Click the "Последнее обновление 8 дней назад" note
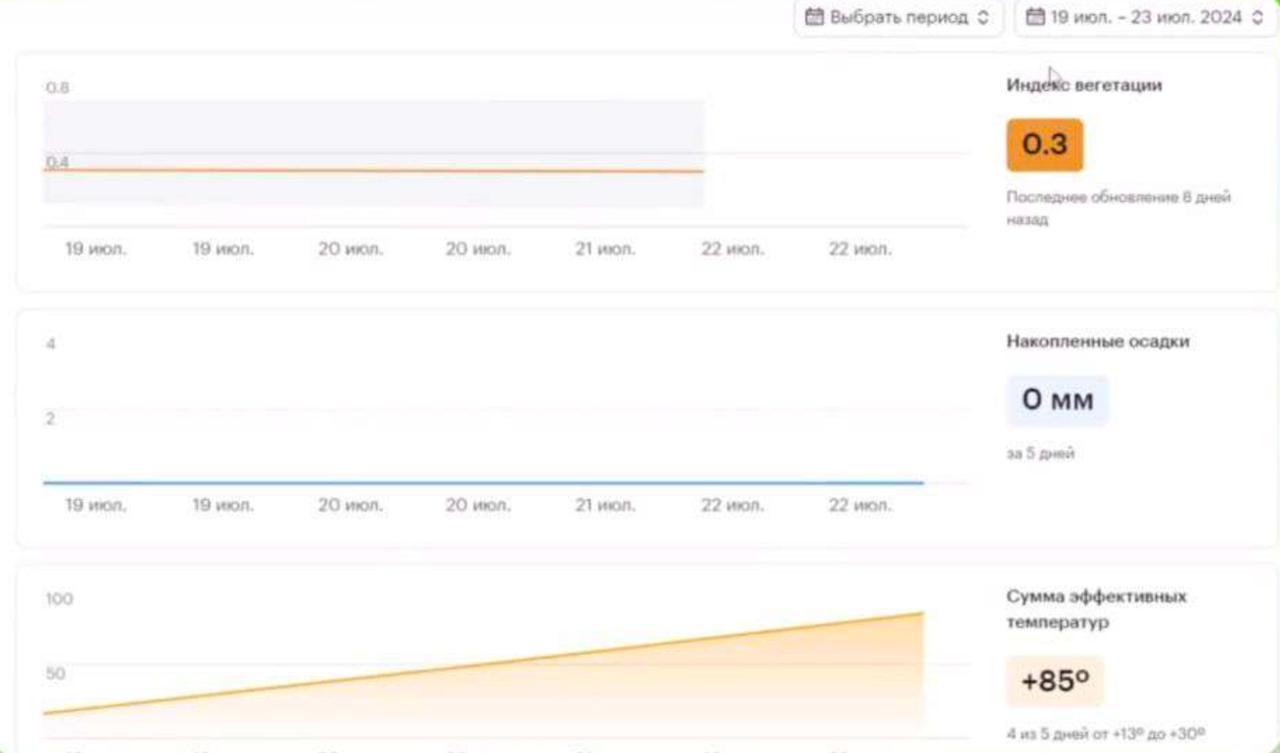Screen dimensions: 1280x753 [1117, 207]
